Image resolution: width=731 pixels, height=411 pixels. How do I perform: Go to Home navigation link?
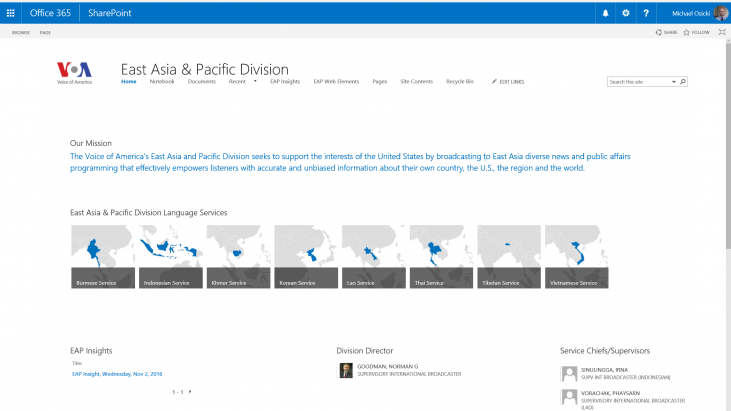[x=129, y=82]
